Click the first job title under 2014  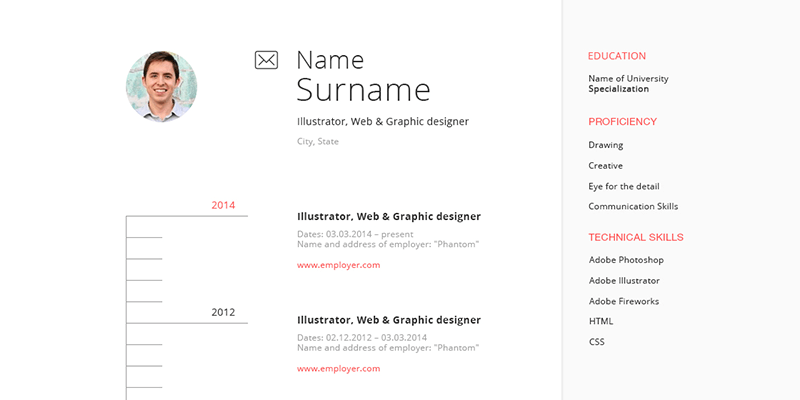[x=389, y=216]
